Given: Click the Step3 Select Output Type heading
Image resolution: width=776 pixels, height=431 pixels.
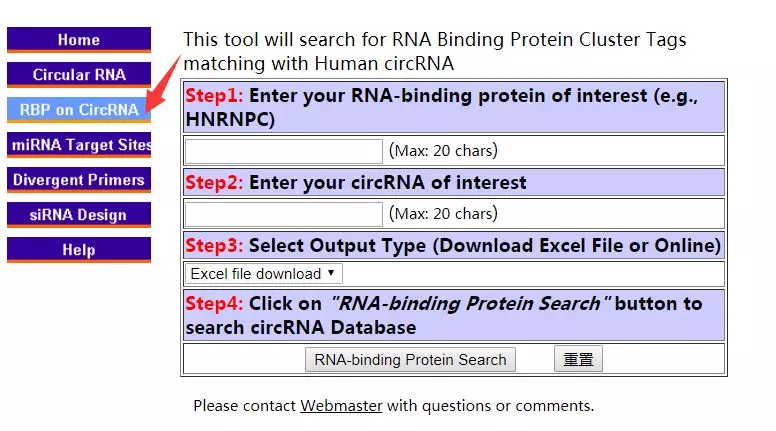Looking at the screenshot, I should 453,245.
